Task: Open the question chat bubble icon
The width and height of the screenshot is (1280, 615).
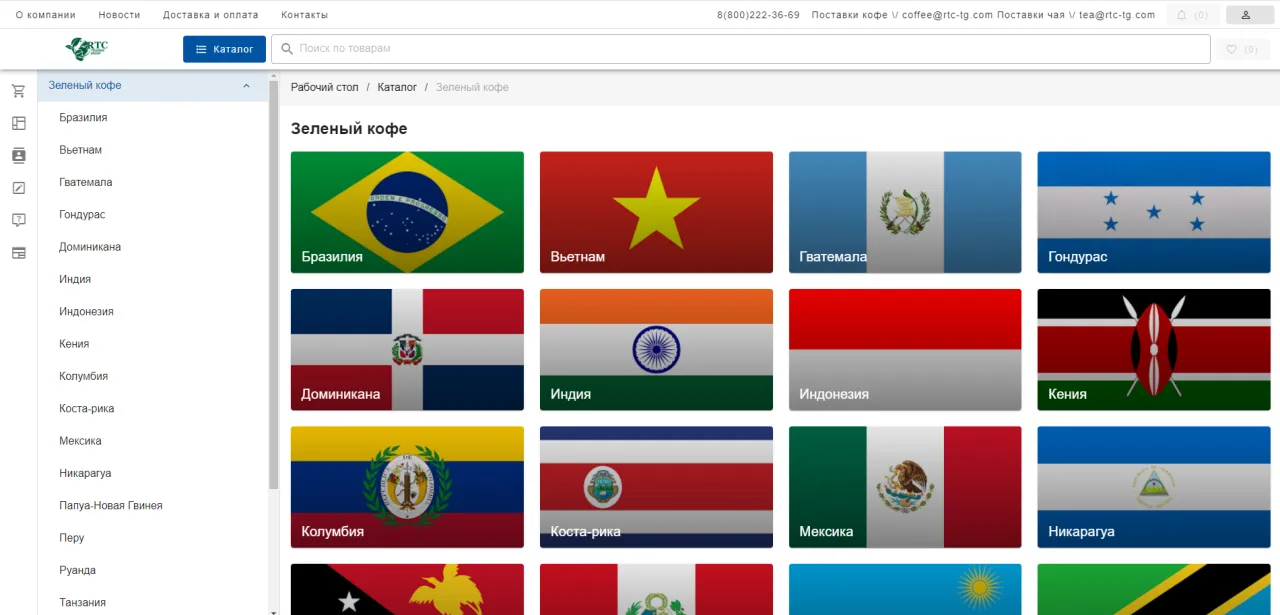Action: click(18, 220)
